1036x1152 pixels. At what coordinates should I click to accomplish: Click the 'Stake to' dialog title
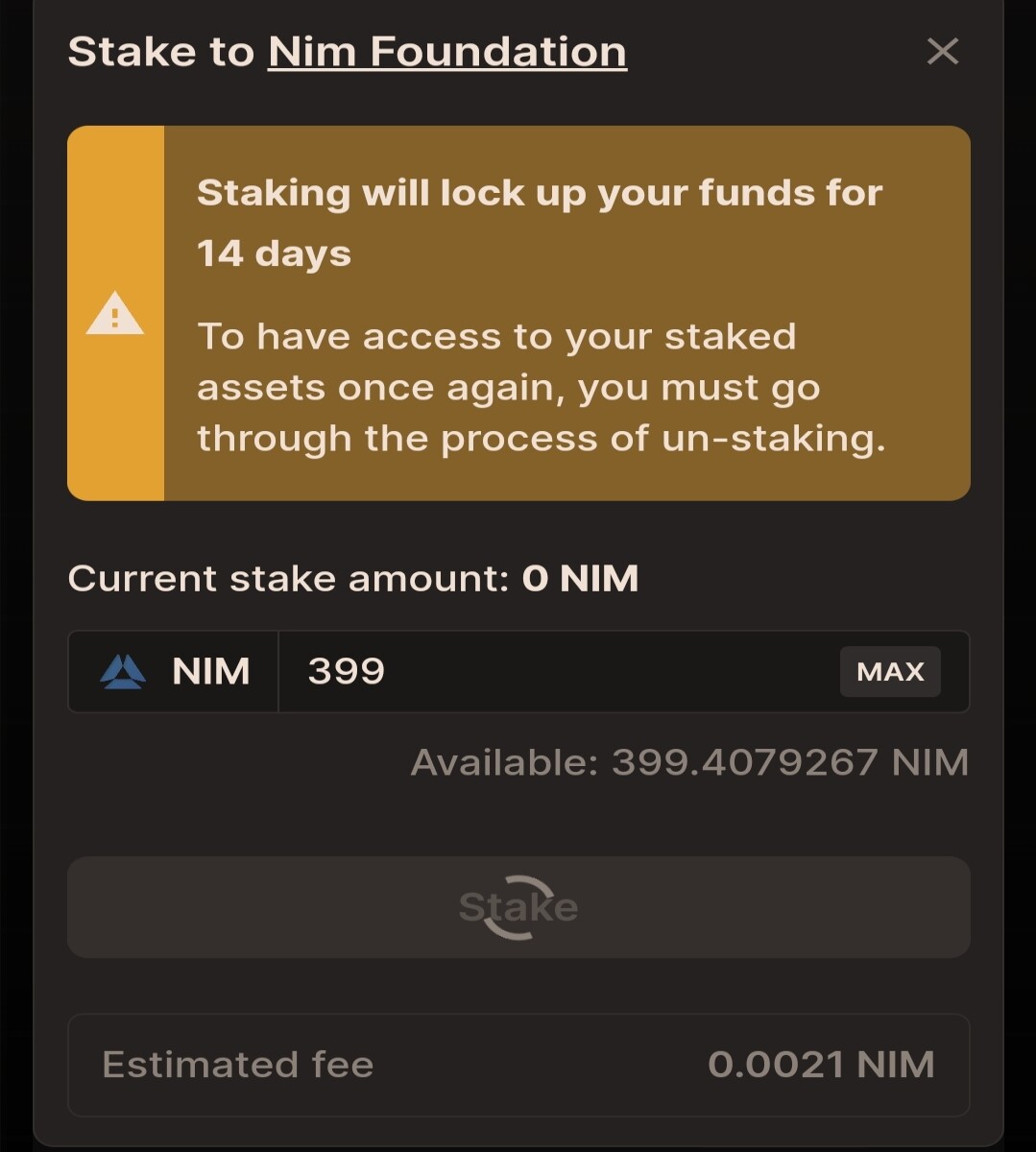tap(160, 52)
